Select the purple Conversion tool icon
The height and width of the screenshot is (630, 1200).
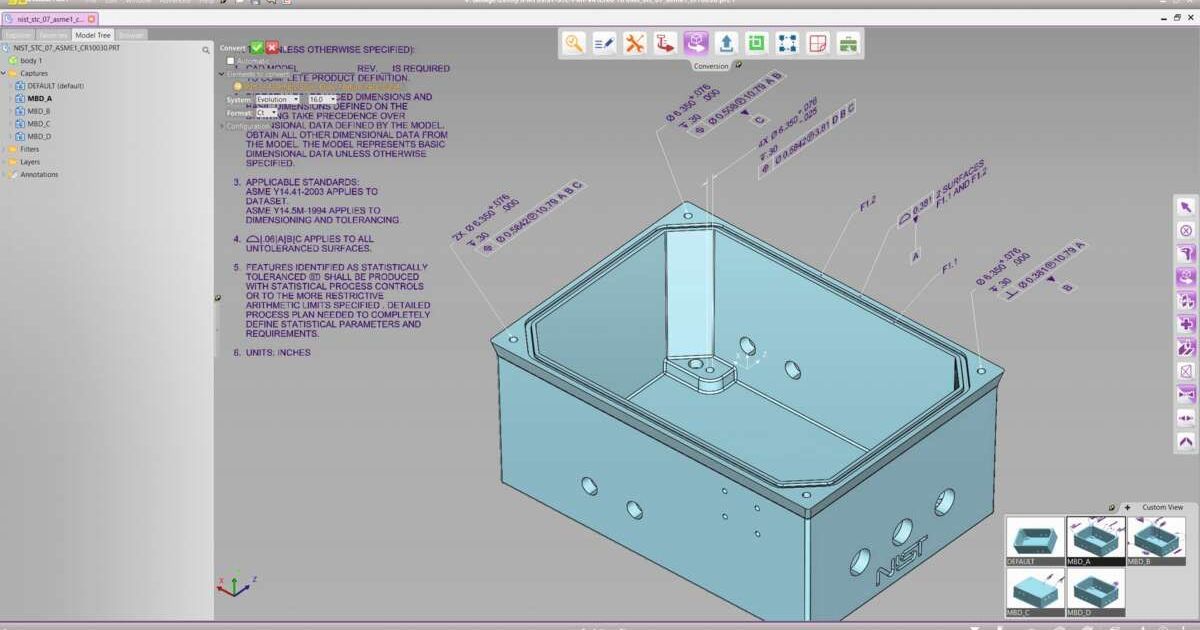[x=696, y=43]
